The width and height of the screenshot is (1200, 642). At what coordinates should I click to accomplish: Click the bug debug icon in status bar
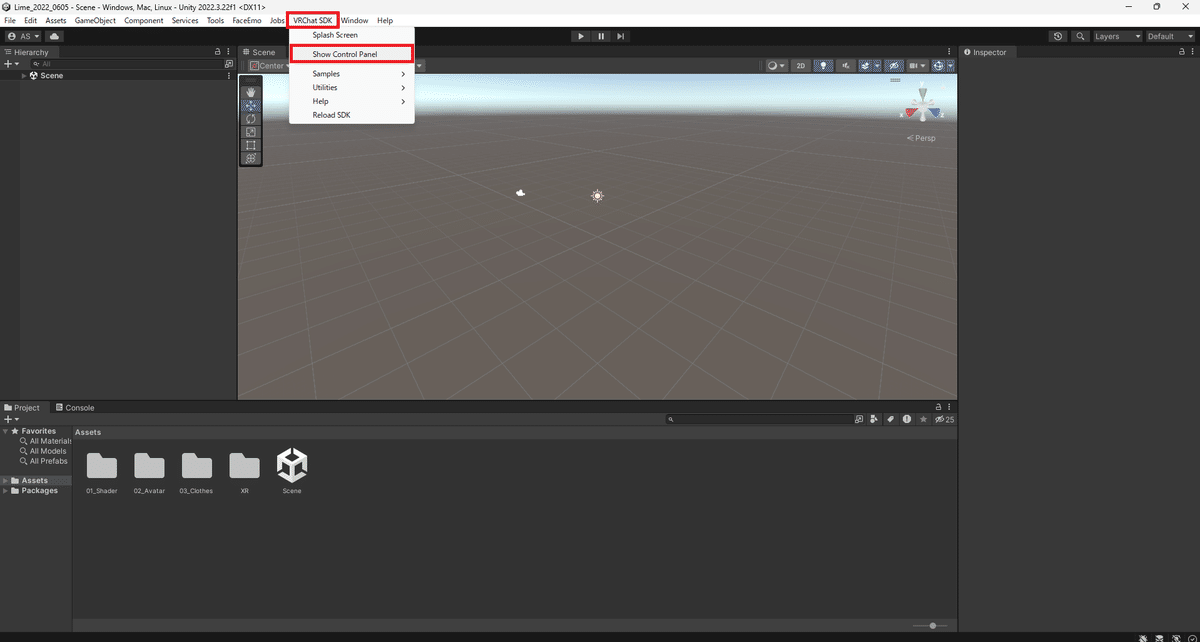pos(1143,636)
